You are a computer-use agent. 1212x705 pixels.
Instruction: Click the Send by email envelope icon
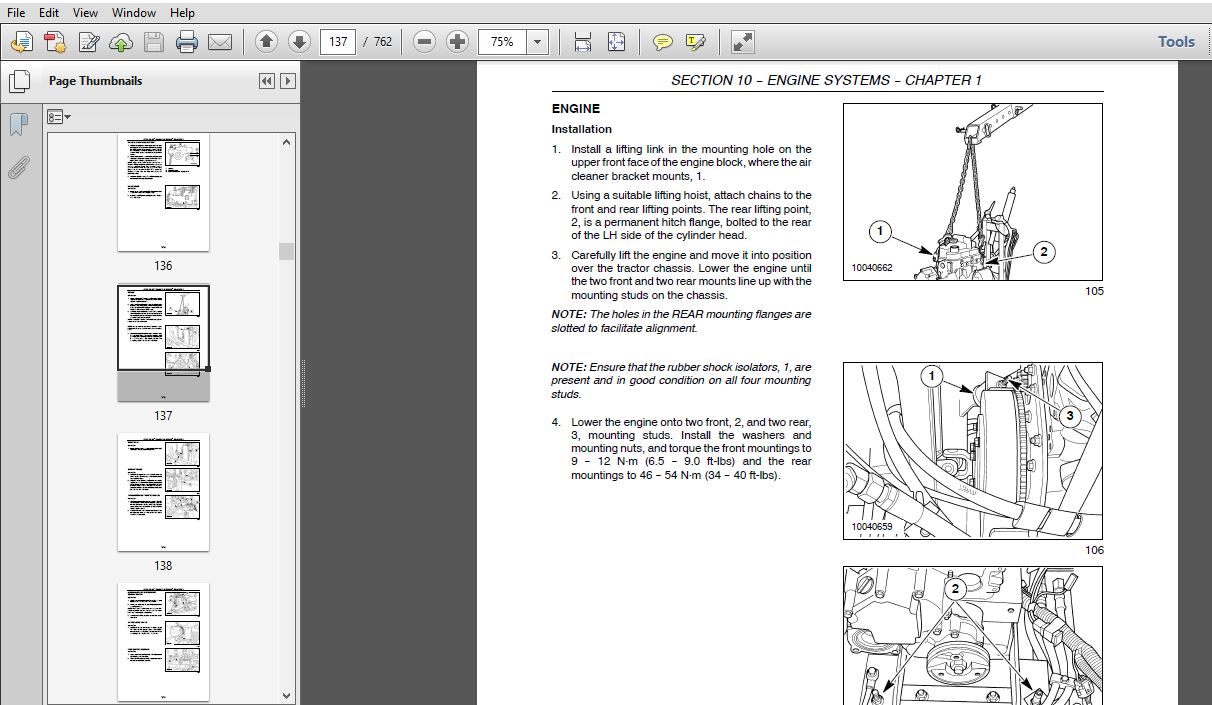(219, 42)
